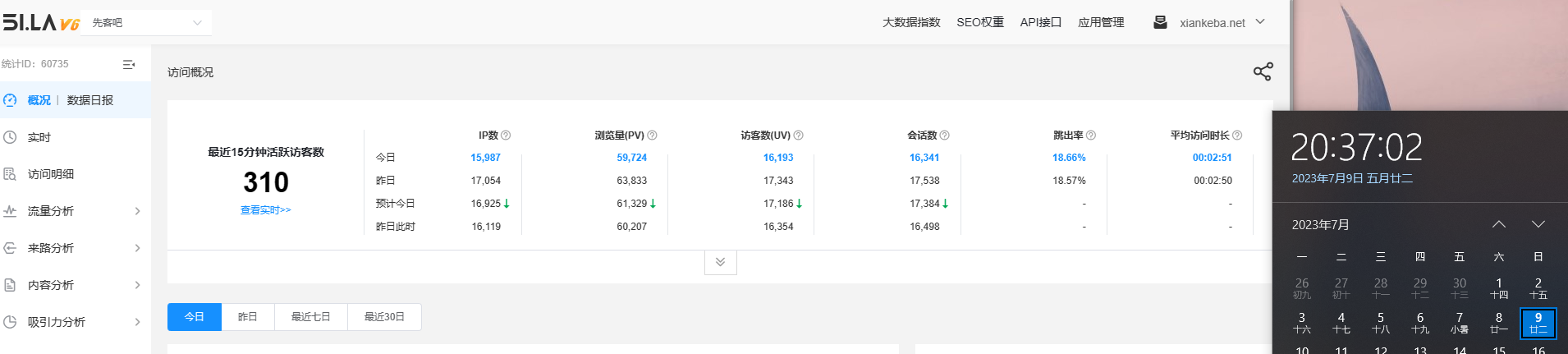Open 大数据指数 in the top navigation
Screen dimensions: 1568x354
click(x=911, y=23)
